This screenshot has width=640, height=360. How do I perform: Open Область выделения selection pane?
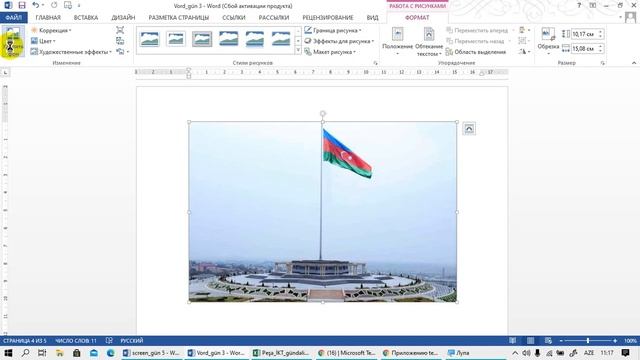pyautogui.click(x=476, y=52)
